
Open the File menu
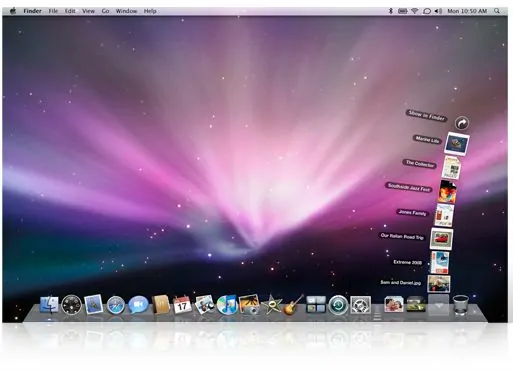[53, 11]
